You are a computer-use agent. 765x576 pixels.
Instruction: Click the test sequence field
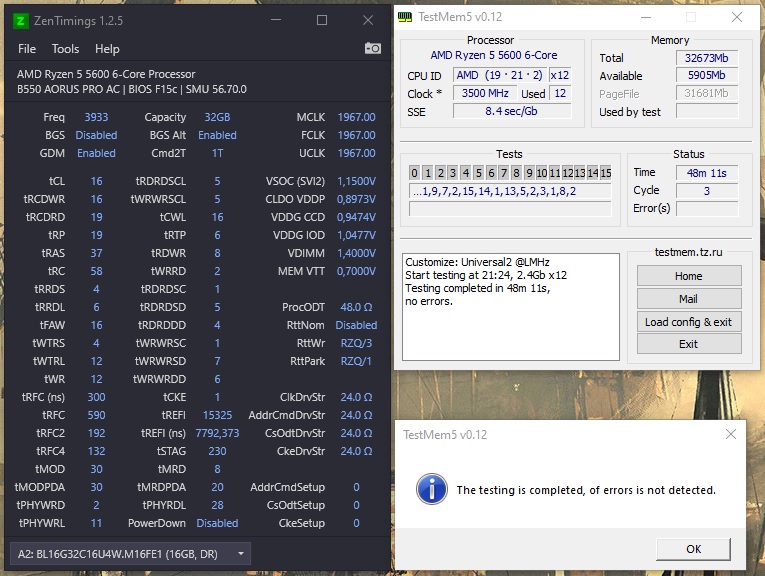(510, 191)
